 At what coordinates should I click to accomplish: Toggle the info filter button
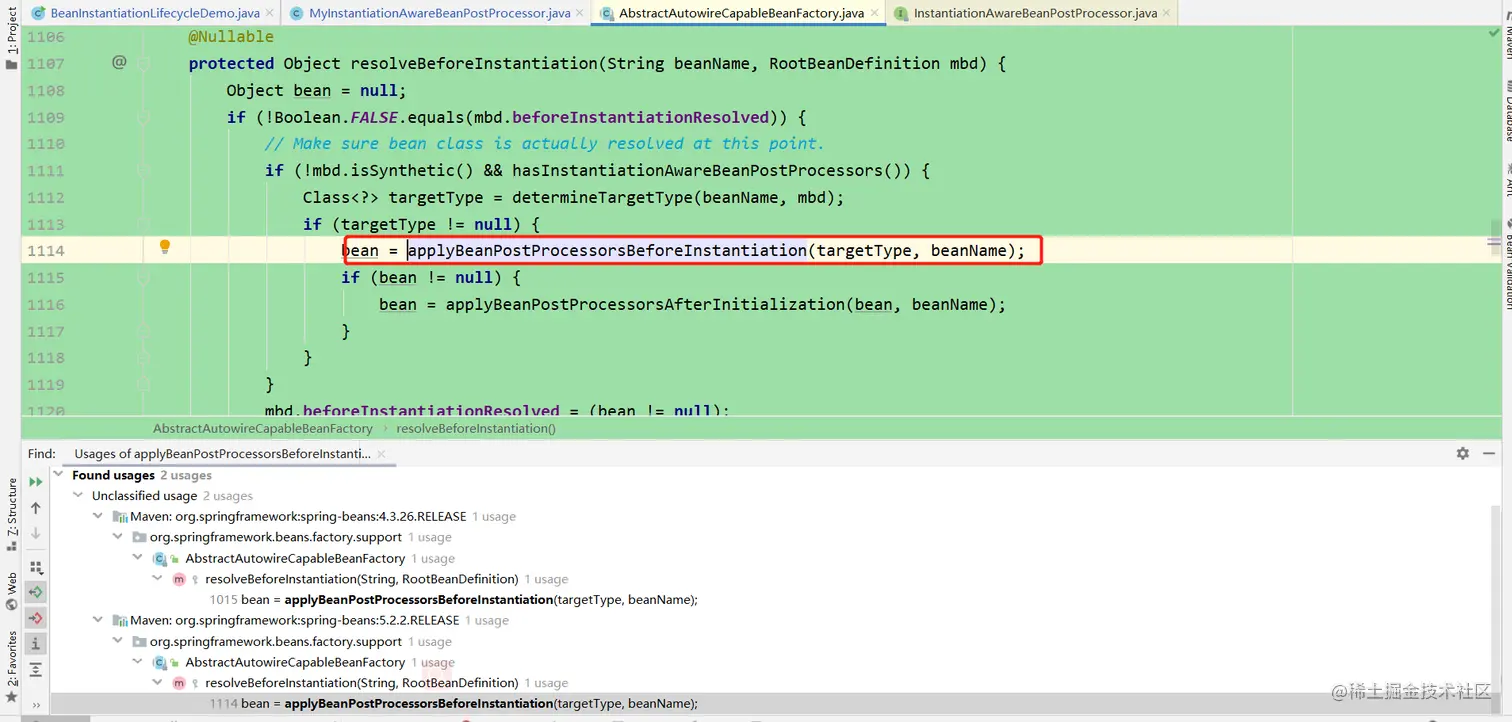(36, 643)
